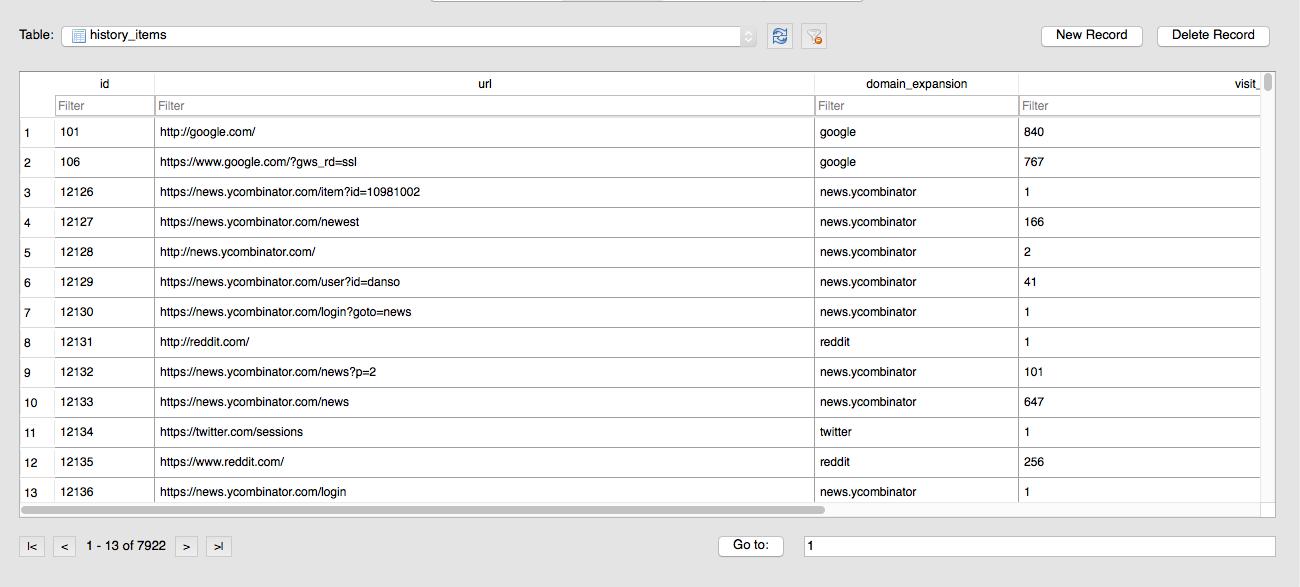This screenshot has width=1300, height=587.
Task: Click the New Record button
Action: click(1092, 35)
